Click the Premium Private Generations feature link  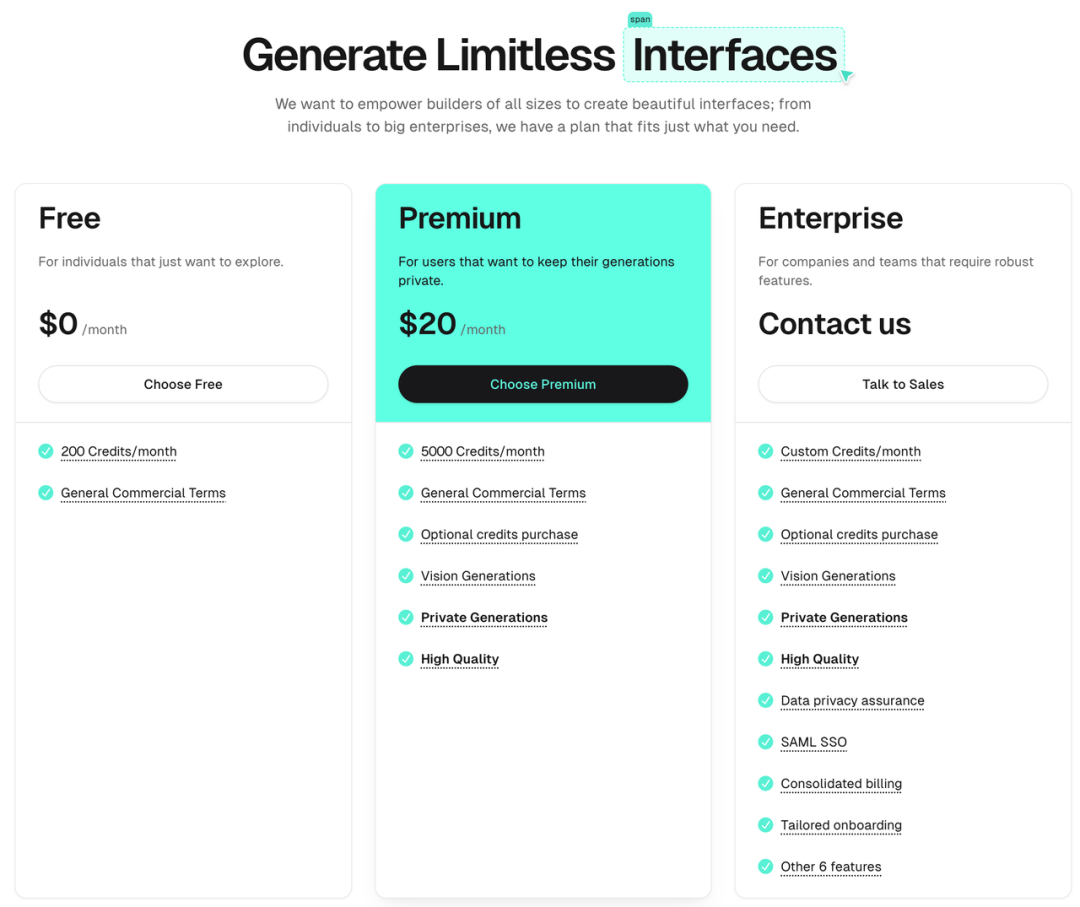coord(484,618)
